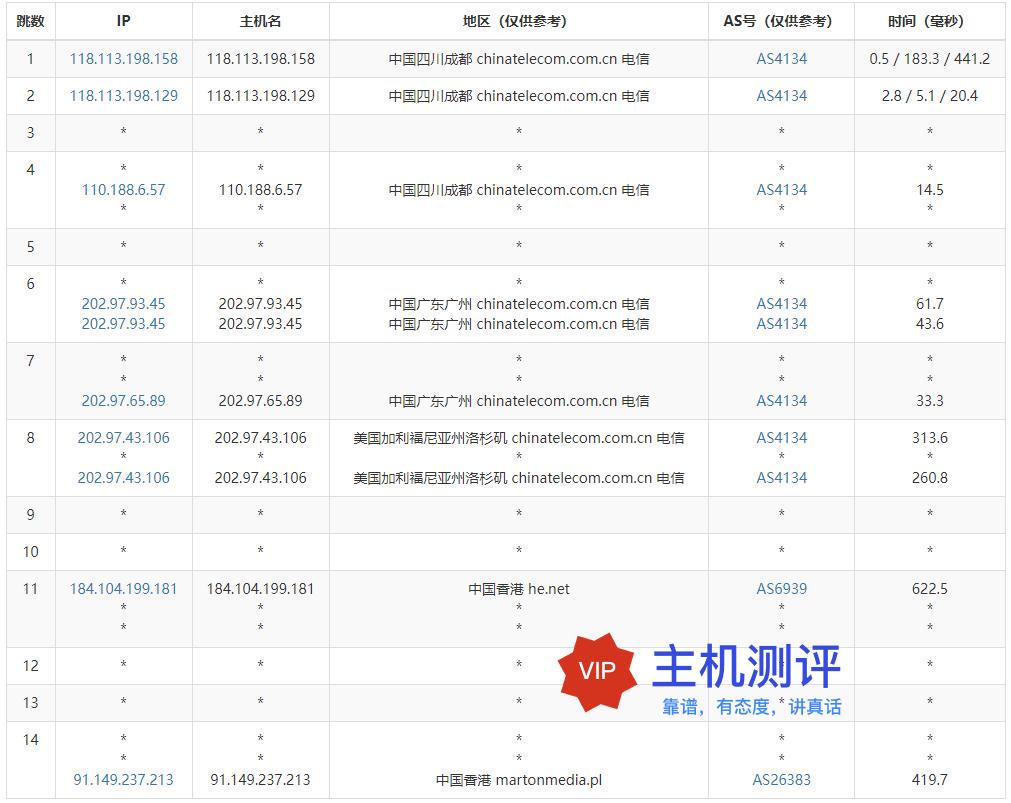The height and width of the screenshot is (803, 1011).
Task: Open blue 202.97.43.106 link on 313.6 ms line
Action: pos(124,438)
